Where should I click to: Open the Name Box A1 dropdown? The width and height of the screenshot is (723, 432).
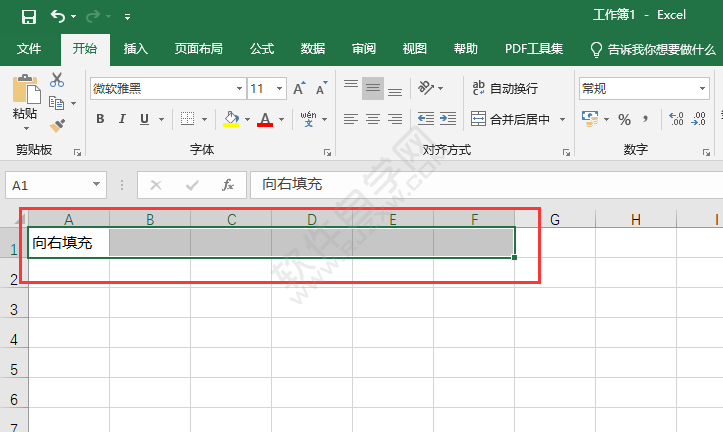click(96, 184)
